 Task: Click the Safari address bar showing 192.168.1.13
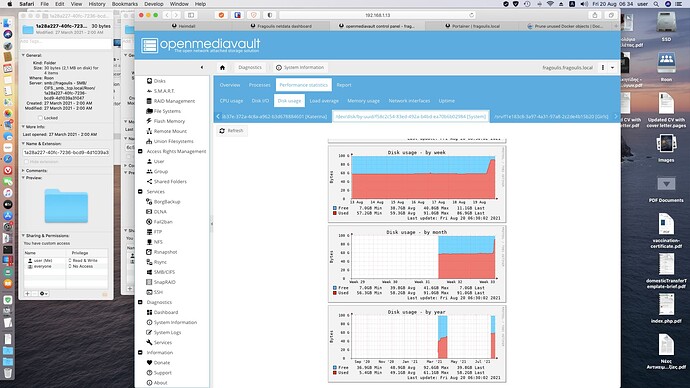coord(378,15)
